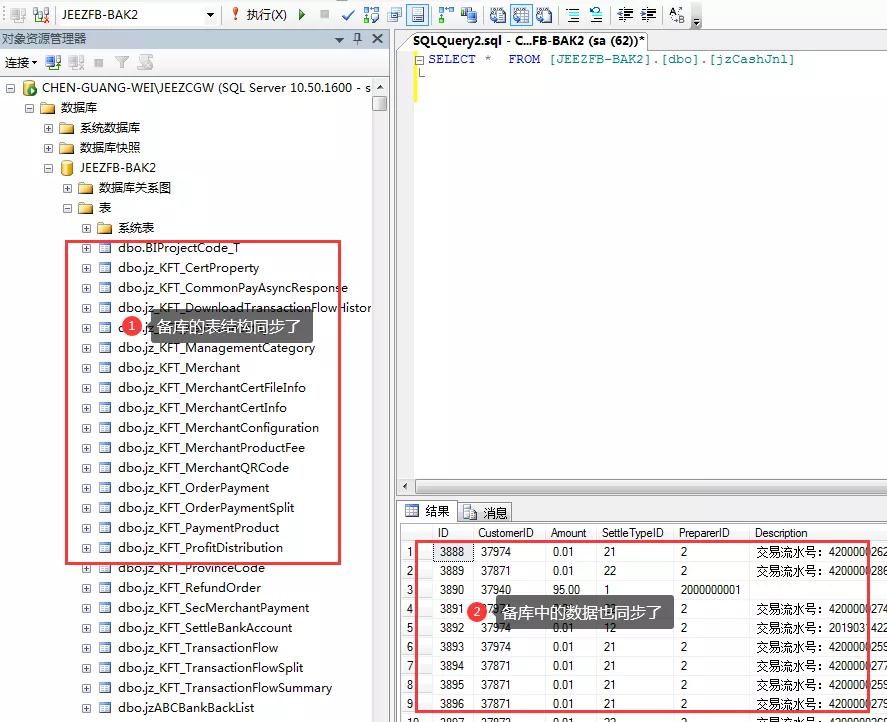Switch to the 消息 messages tab
The width and height of the screenshot is (887, 722).
(x=485, y=513)
